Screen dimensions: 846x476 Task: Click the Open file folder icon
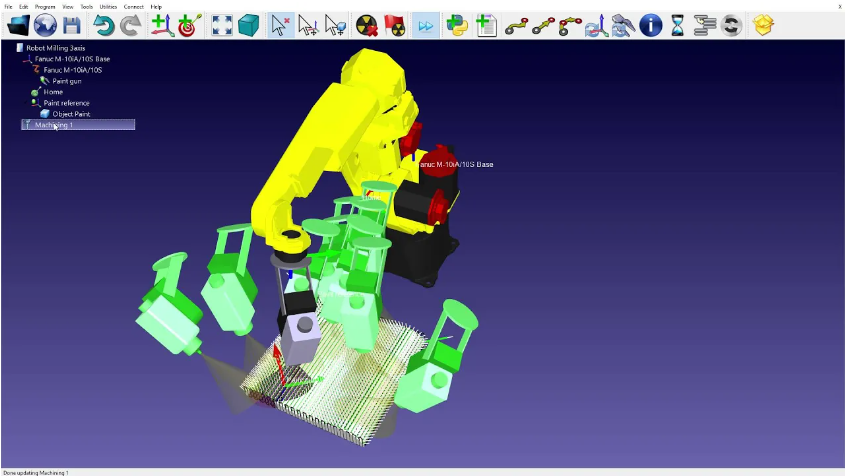18,25
